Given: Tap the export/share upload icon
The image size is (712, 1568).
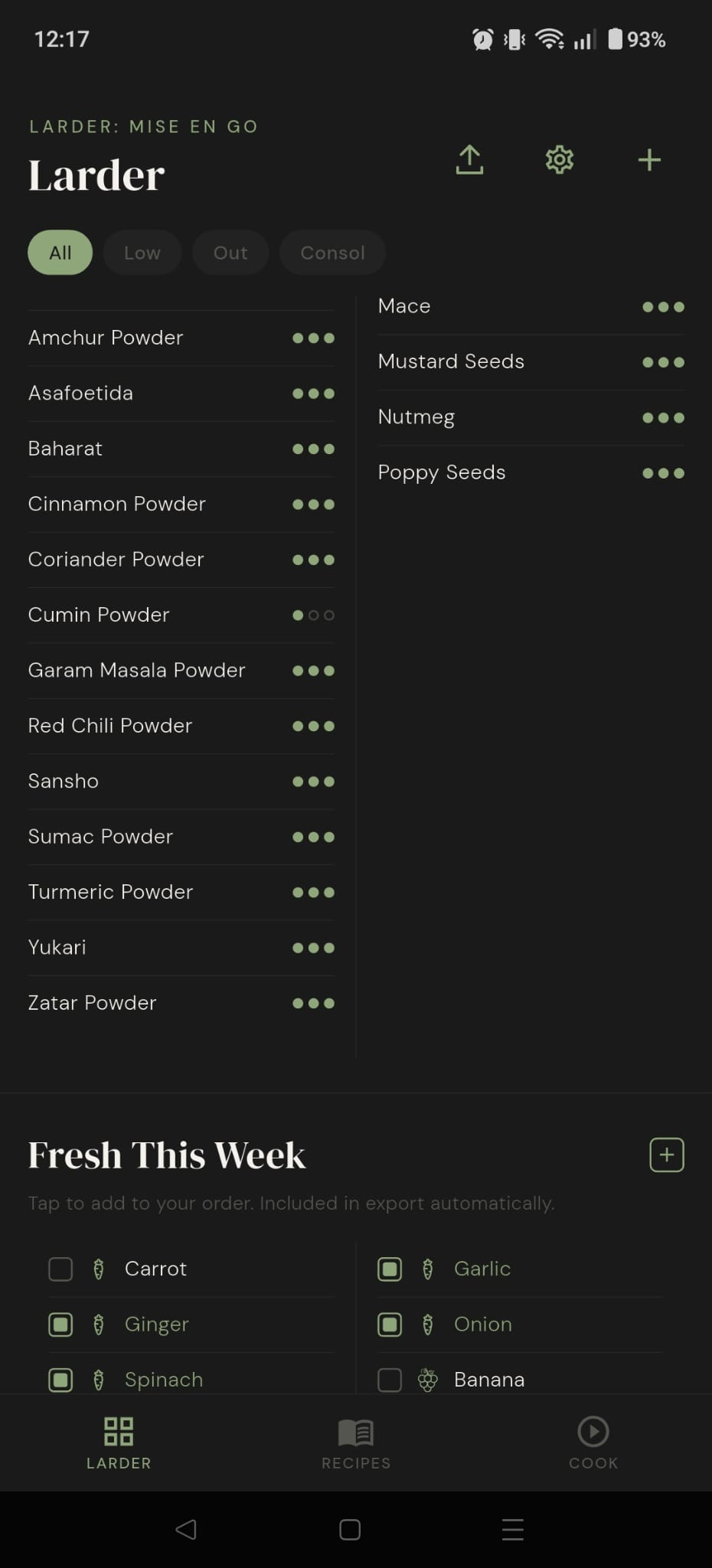Looking at the screenshot, I should 469,159.
